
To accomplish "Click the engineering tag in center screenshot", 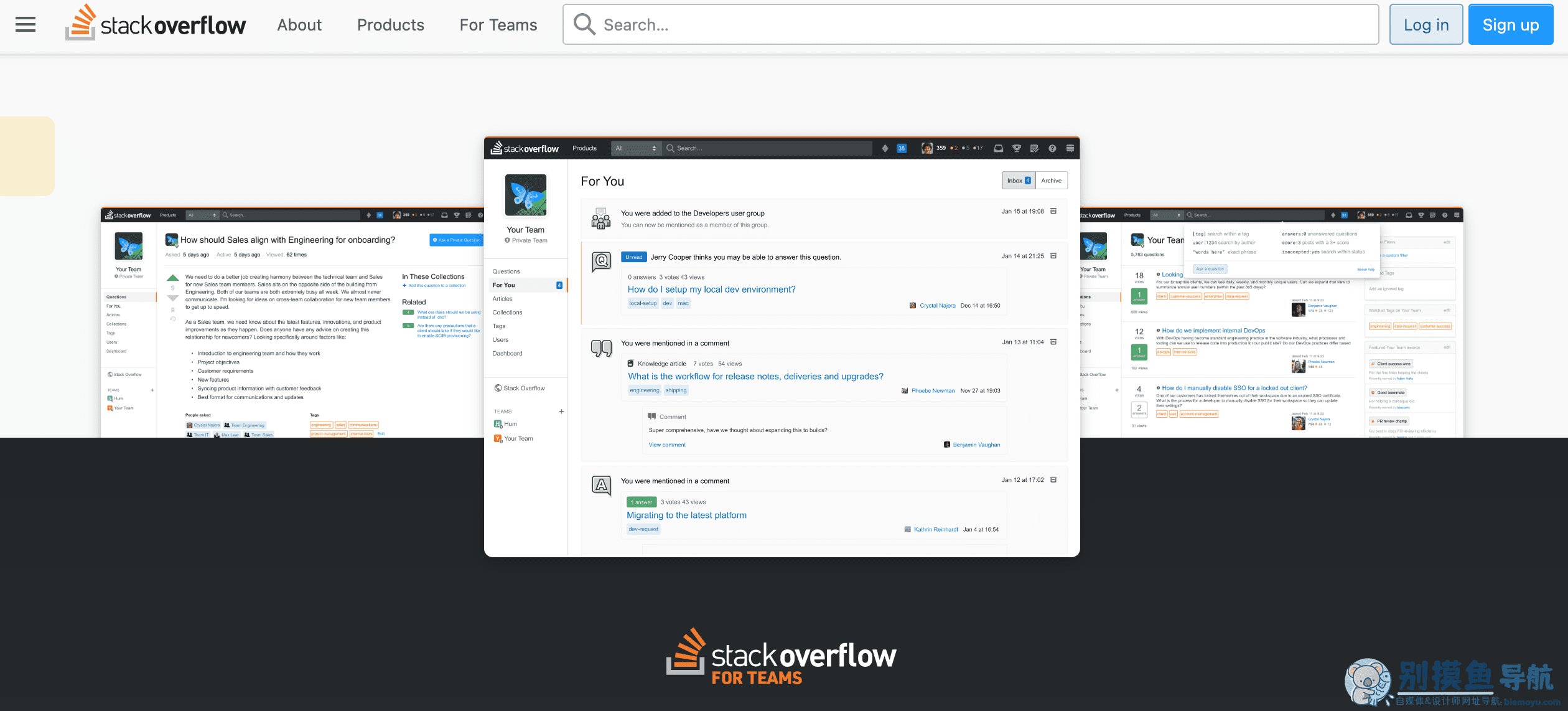I will tap(645, 390).
